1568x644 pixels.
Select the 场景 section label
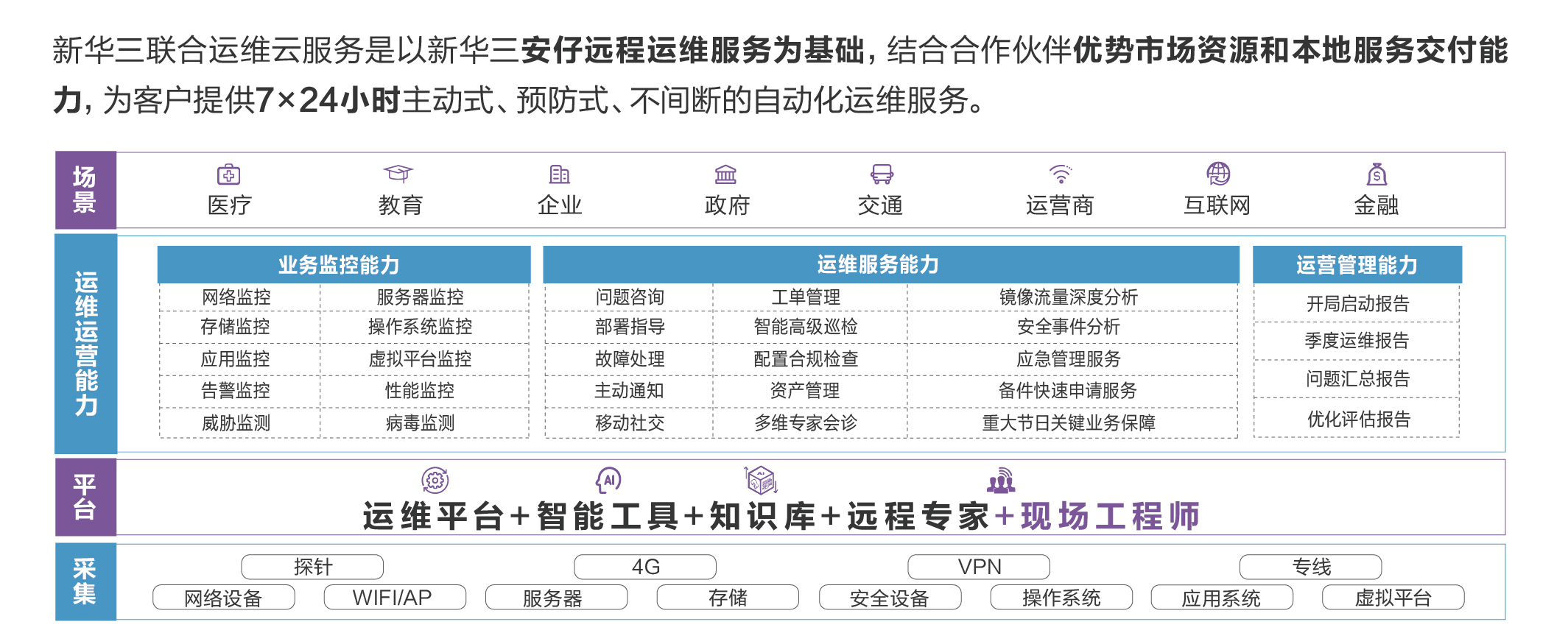coord(85,190)
